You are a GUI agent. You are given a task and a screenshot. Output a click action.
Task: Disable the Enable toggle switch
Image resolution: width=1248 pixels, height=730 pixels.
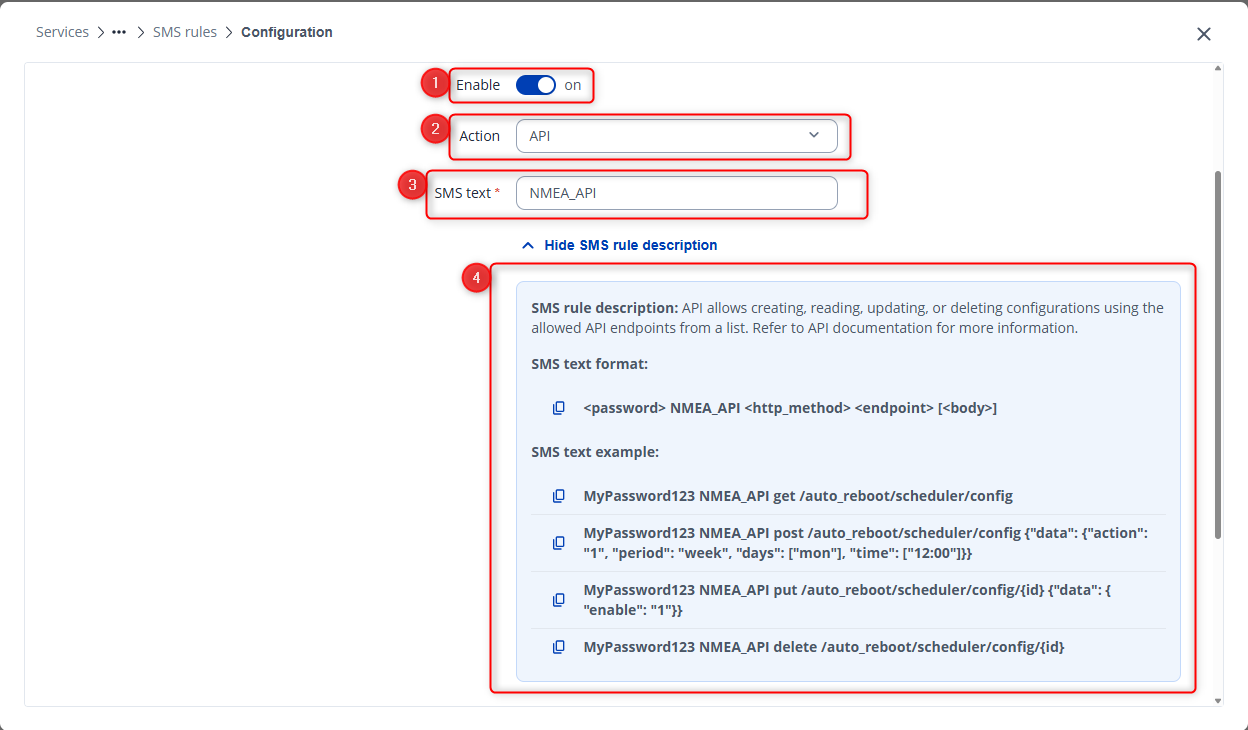(x=536, y=85)
